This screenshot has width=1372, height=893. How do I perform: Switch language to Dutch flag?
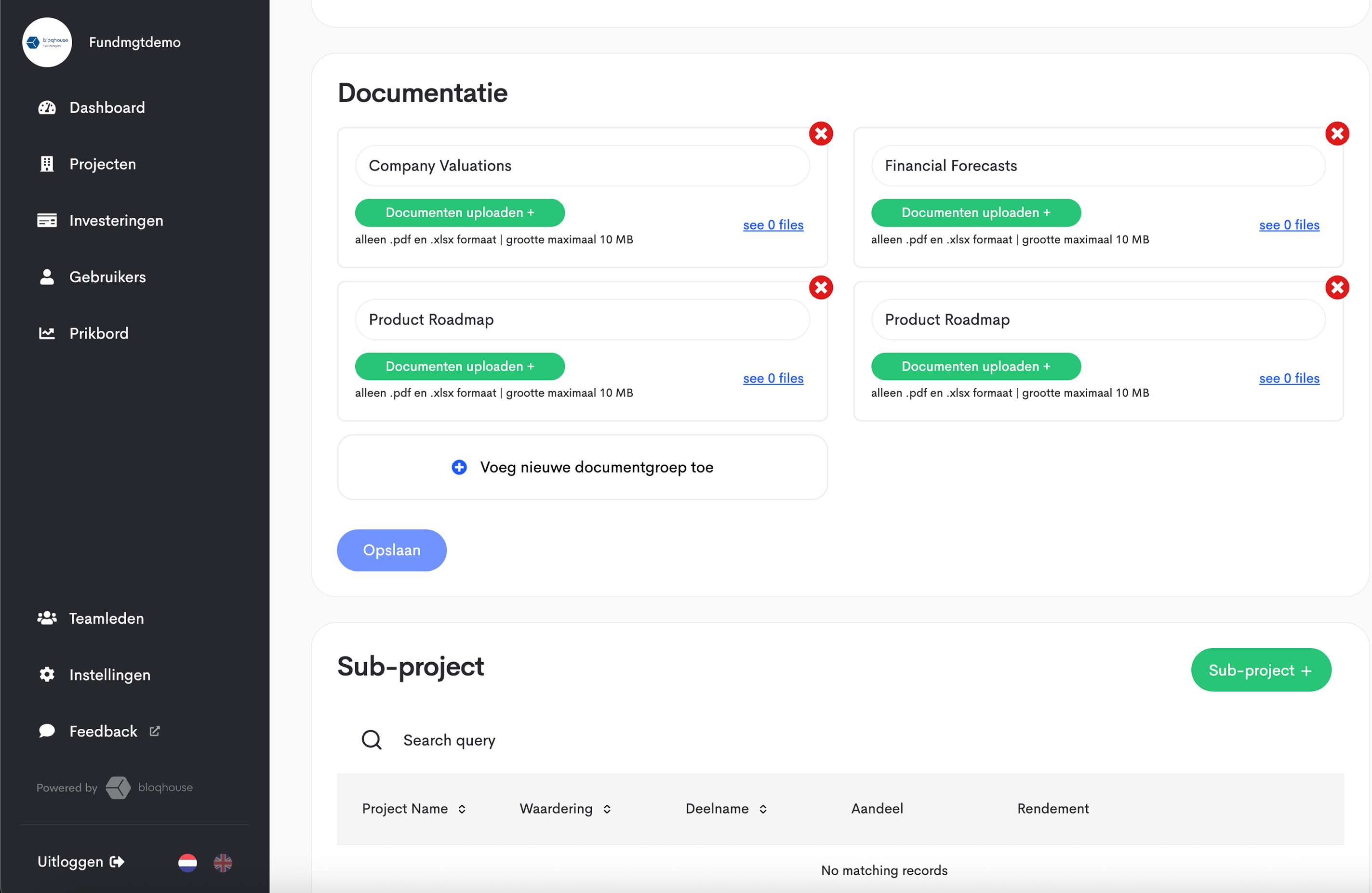(x=187, y=863)
